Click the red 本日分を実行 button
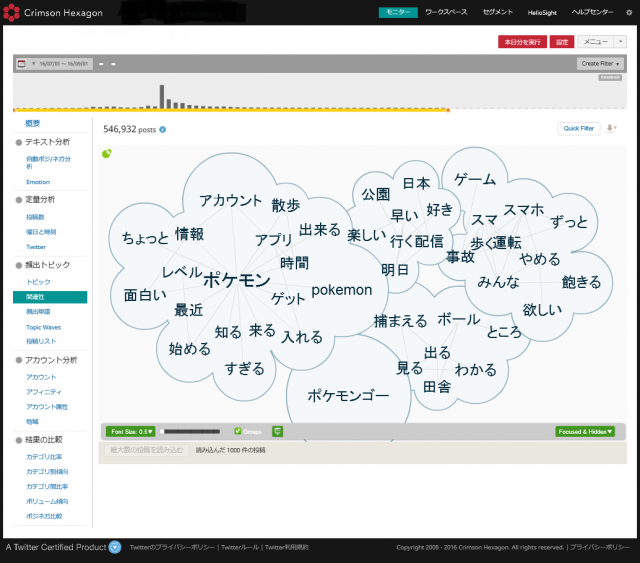 [522, 42]
